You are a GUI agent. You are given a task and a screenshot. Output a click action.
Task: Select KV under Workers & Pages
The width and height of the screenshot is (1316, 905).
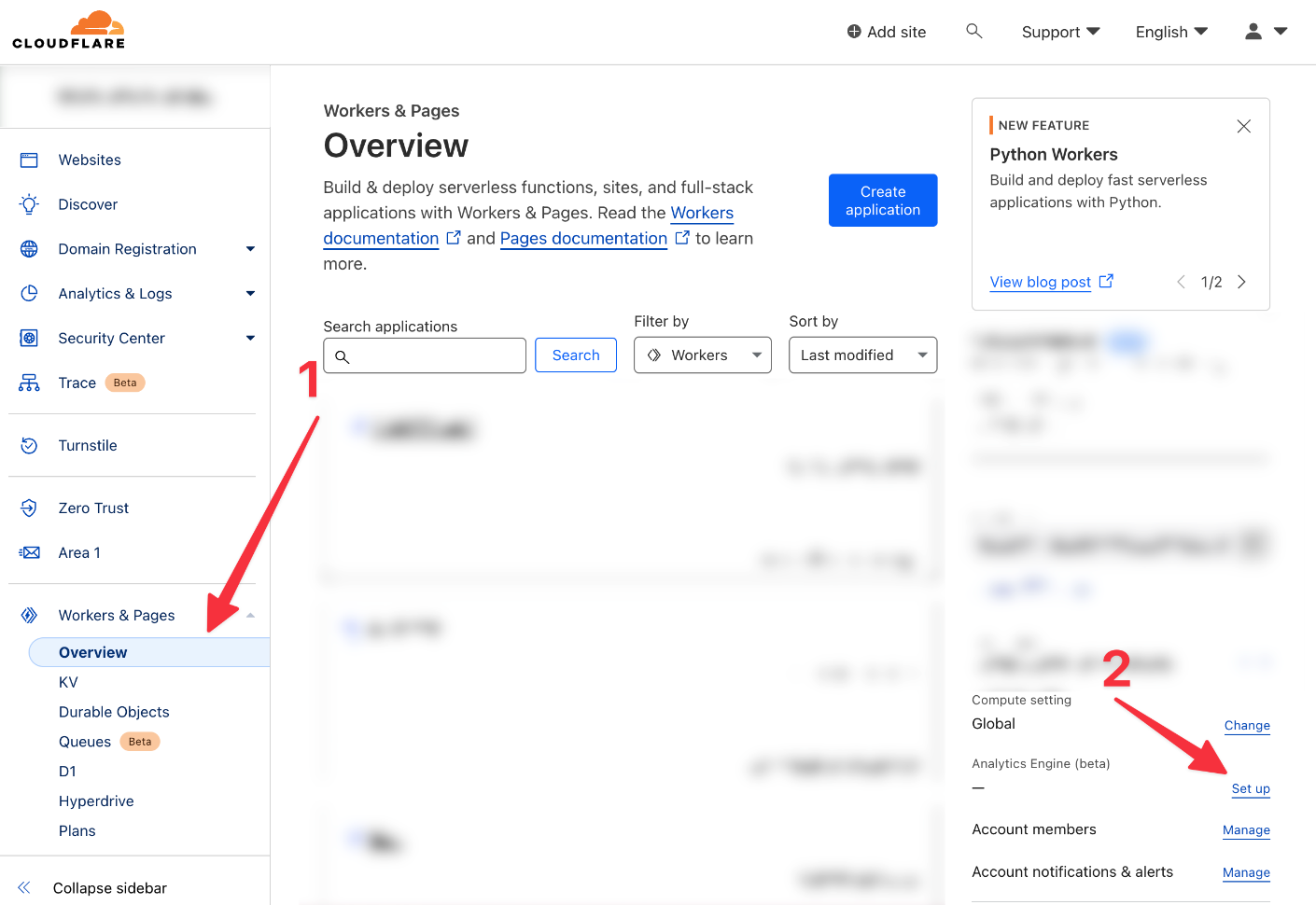68,683
